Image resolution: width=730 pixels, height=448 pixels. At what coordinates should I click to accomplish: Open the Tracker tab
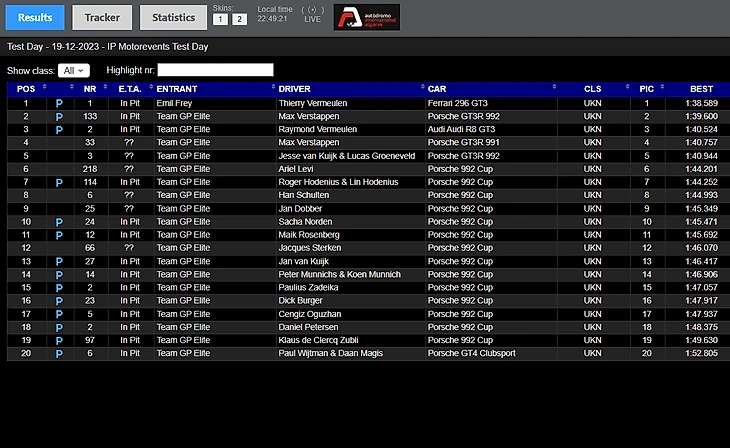[x=102, y=17]
